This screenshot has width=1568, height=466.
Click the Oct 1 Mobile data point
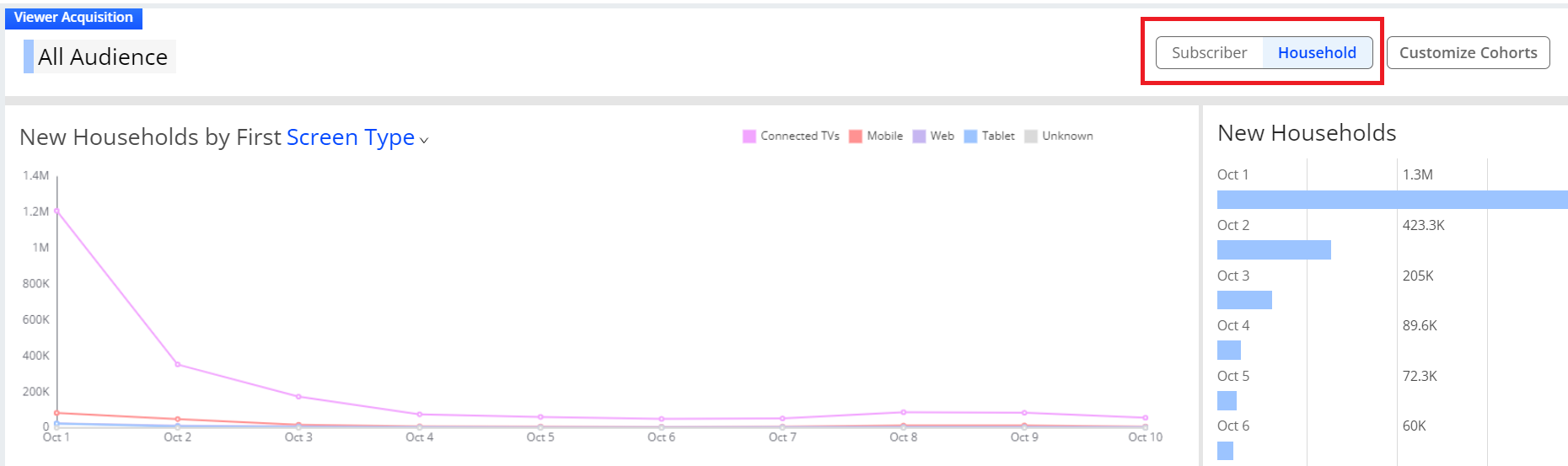tap(56, 413)
